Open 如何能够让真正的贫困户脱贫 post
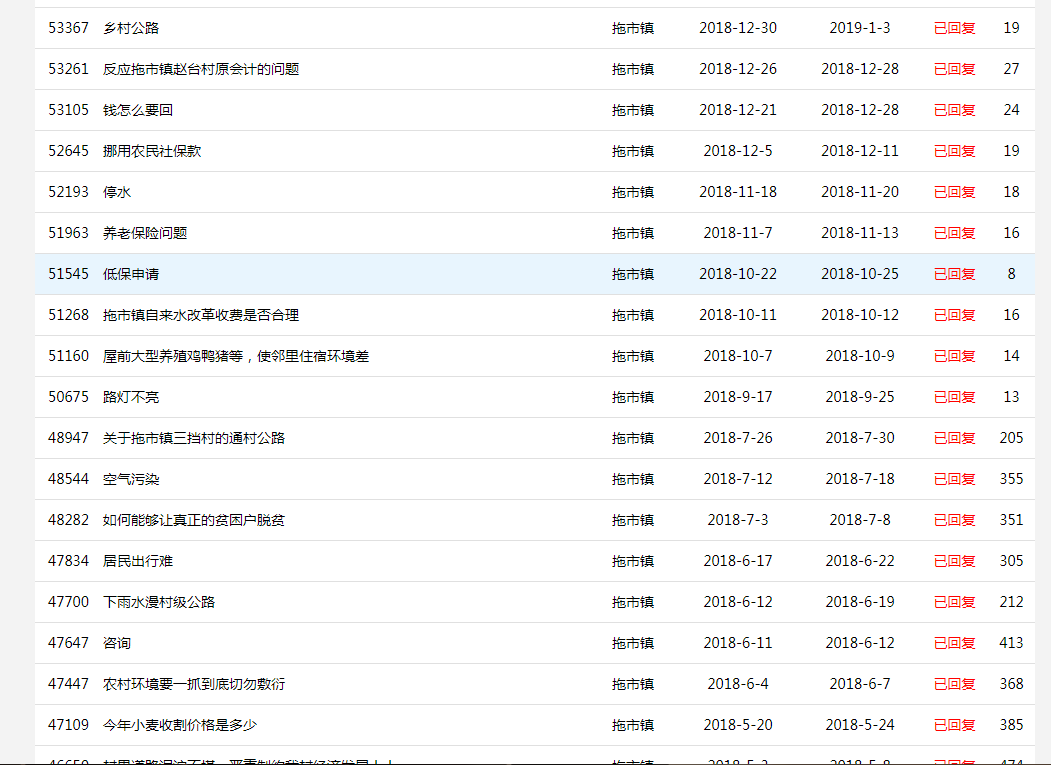The image size is (1051, 765). pyautogui.click(x=194, y=520)
